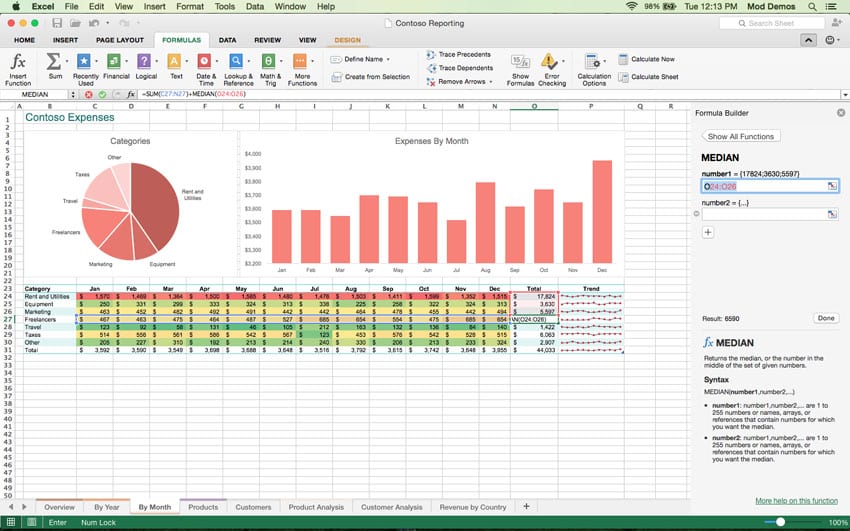Viewport: 850px width, 531px height.
Task: Switch to page layout view in the status bar
Action: [x=31, y=522]
